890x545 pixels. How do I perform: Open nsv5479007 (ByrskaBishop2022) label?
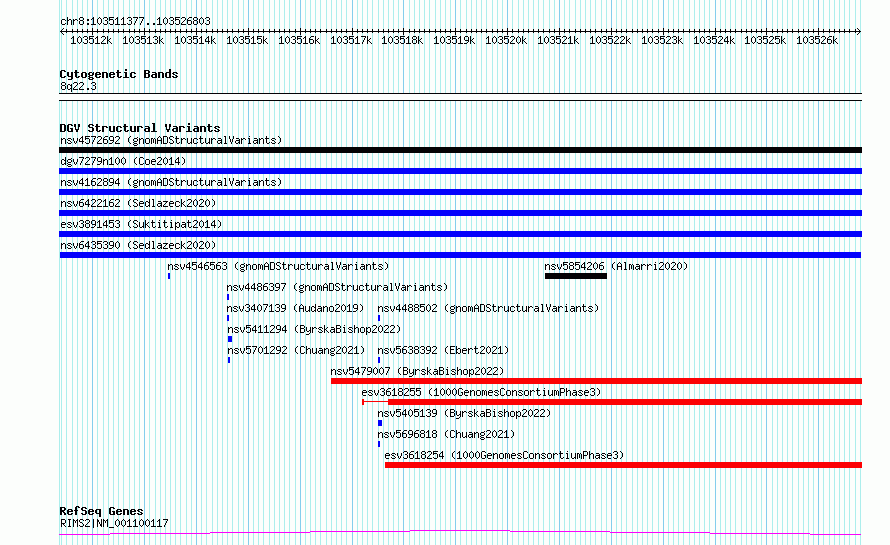tap(417, 371)
